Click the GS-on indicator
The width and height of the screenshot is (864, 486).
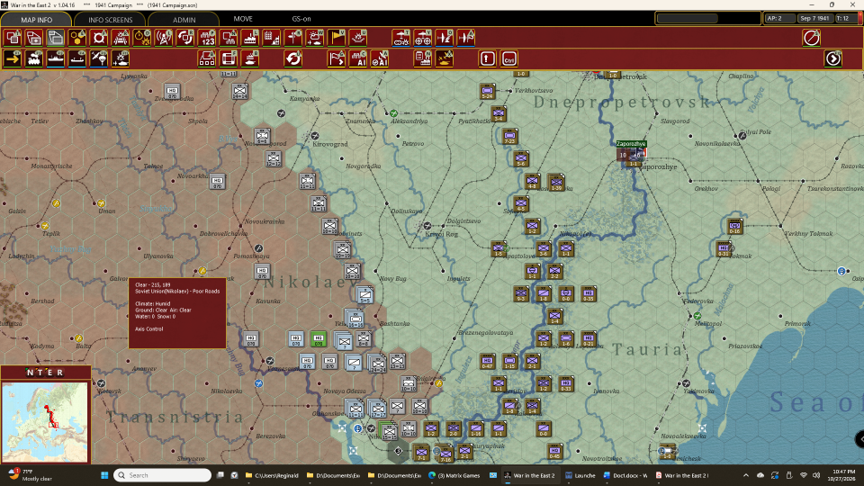(301, 19)
